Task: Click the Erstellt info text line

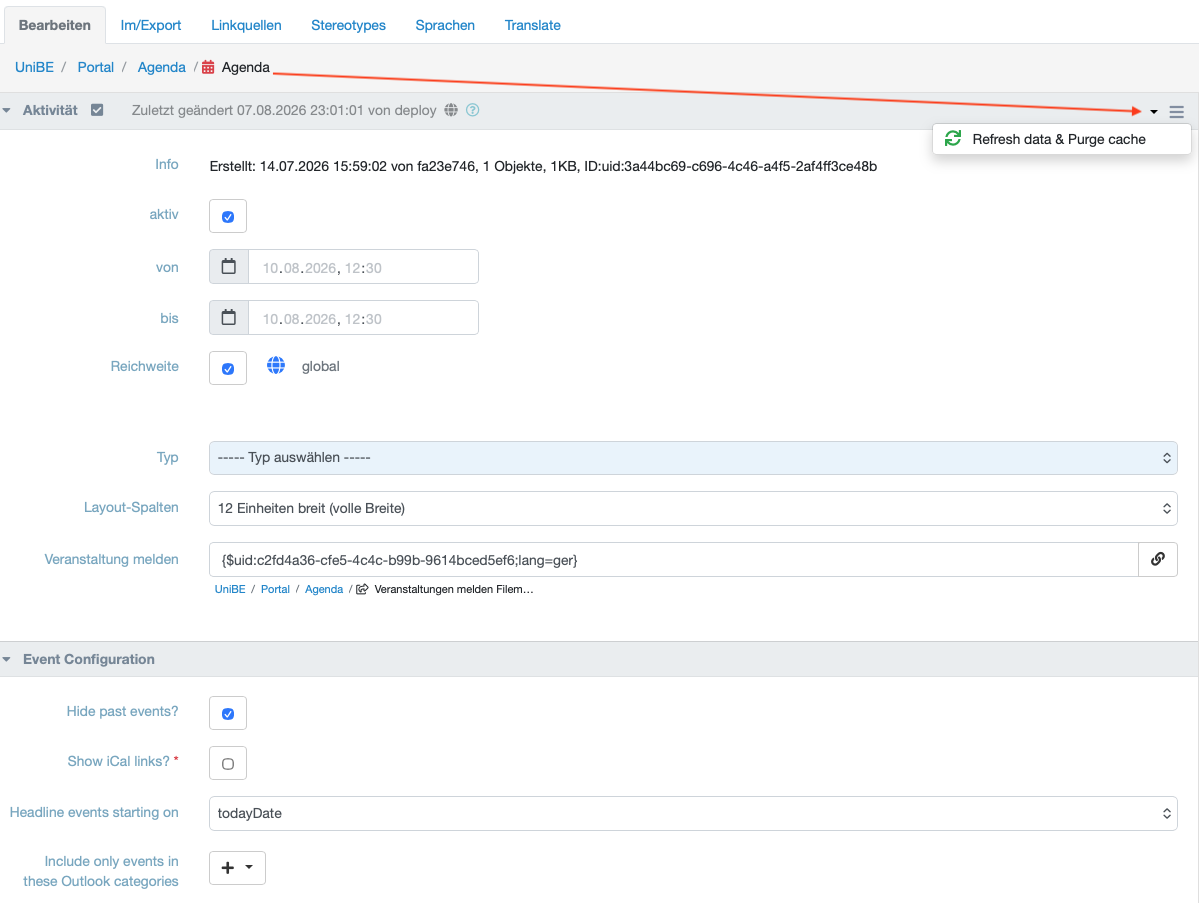Action: click(x=543, y=166)
